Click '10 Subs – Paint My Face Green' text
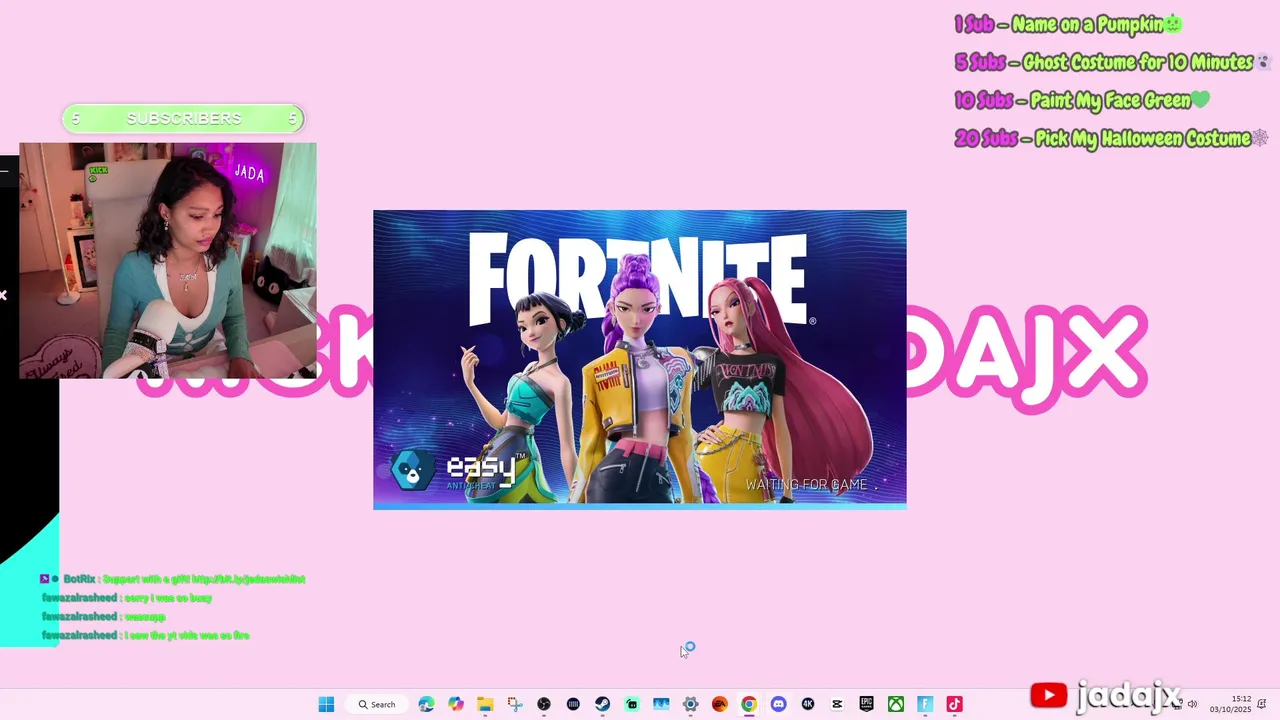The height and width of the screenshot is (720, 1280). click(x=1082, y=100)
